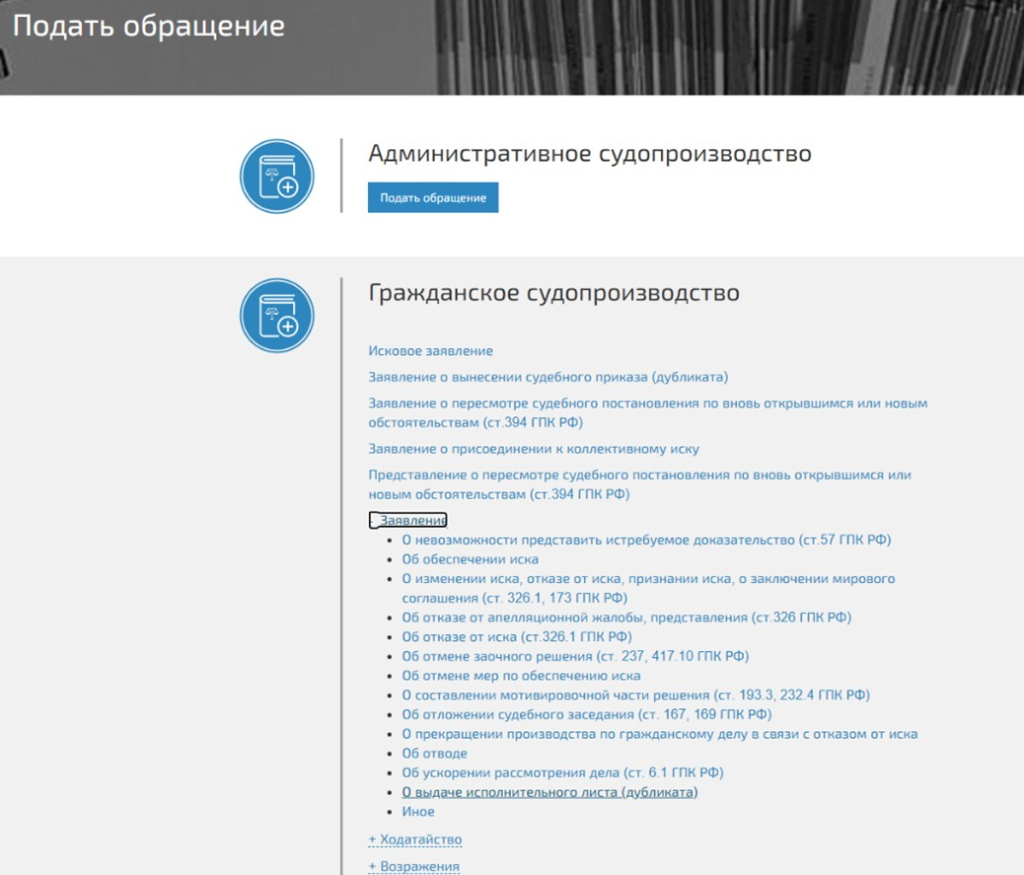This screenshot has height=875, width=1024.
Task: Open О выдаче исполнительного листа (дубликата)
Action: tap(550, 792)
